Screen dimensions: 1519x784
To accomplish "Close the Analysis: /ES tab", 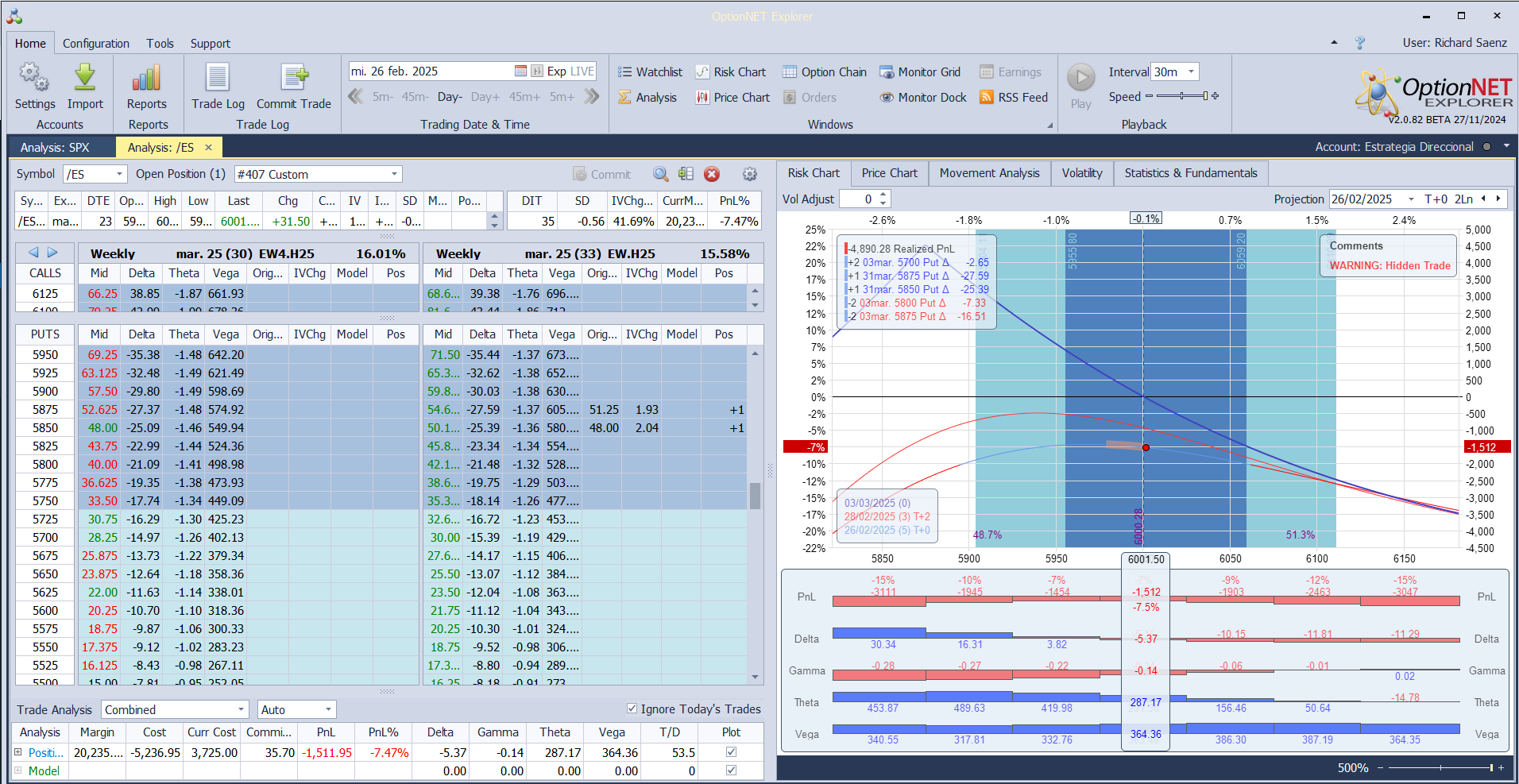I will coord(208,148).
